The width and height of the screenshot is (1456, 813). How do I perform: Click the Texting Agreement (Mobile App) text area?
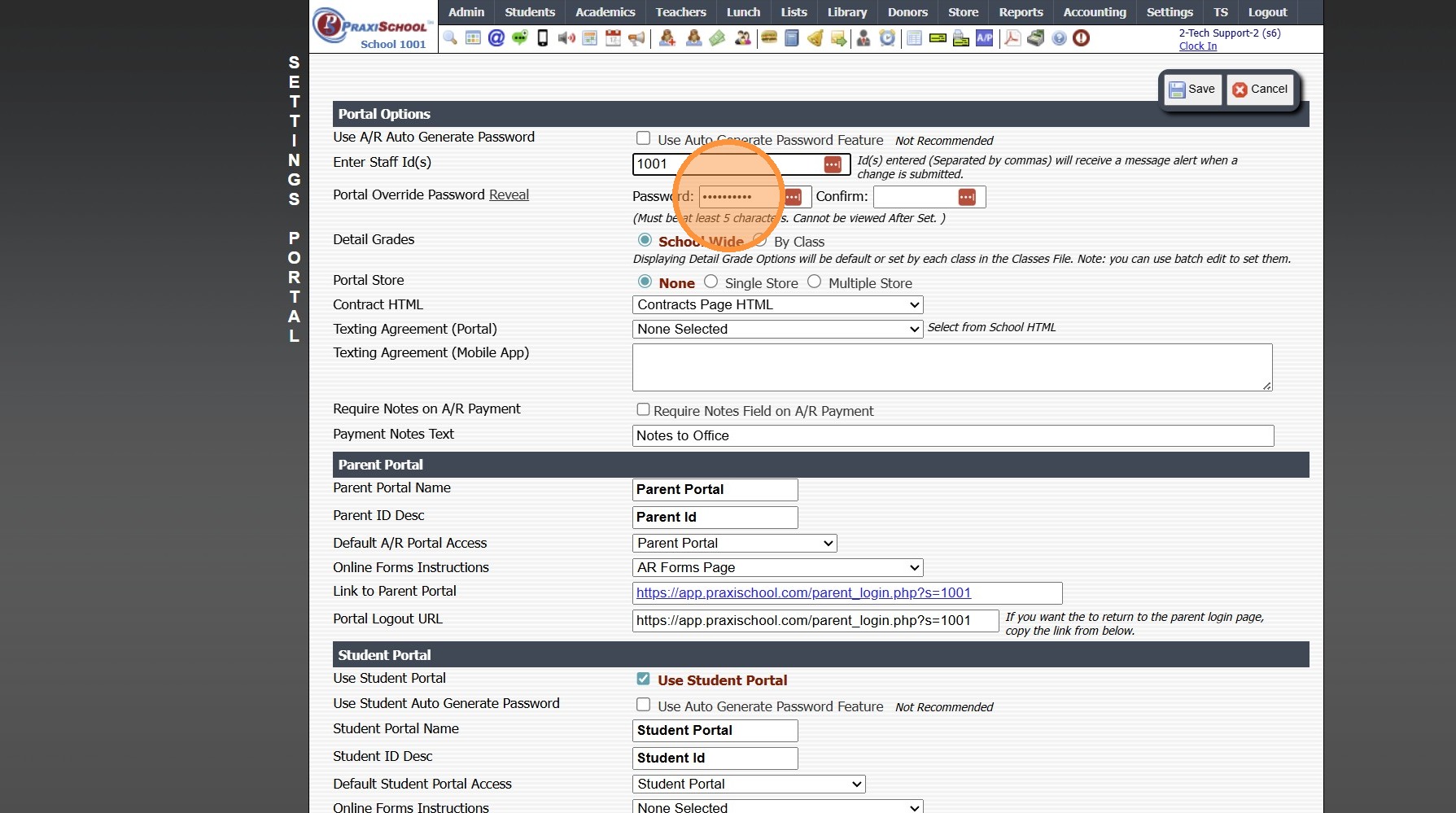952,367
